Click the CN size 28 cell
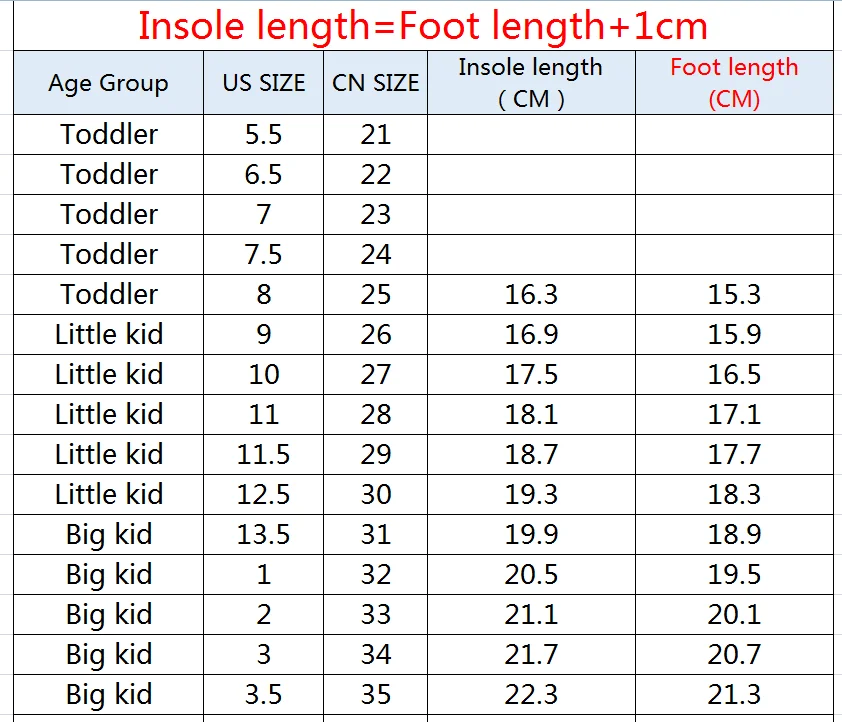Image resolution: width=842 pixels, height=722 pixels. 375,414
